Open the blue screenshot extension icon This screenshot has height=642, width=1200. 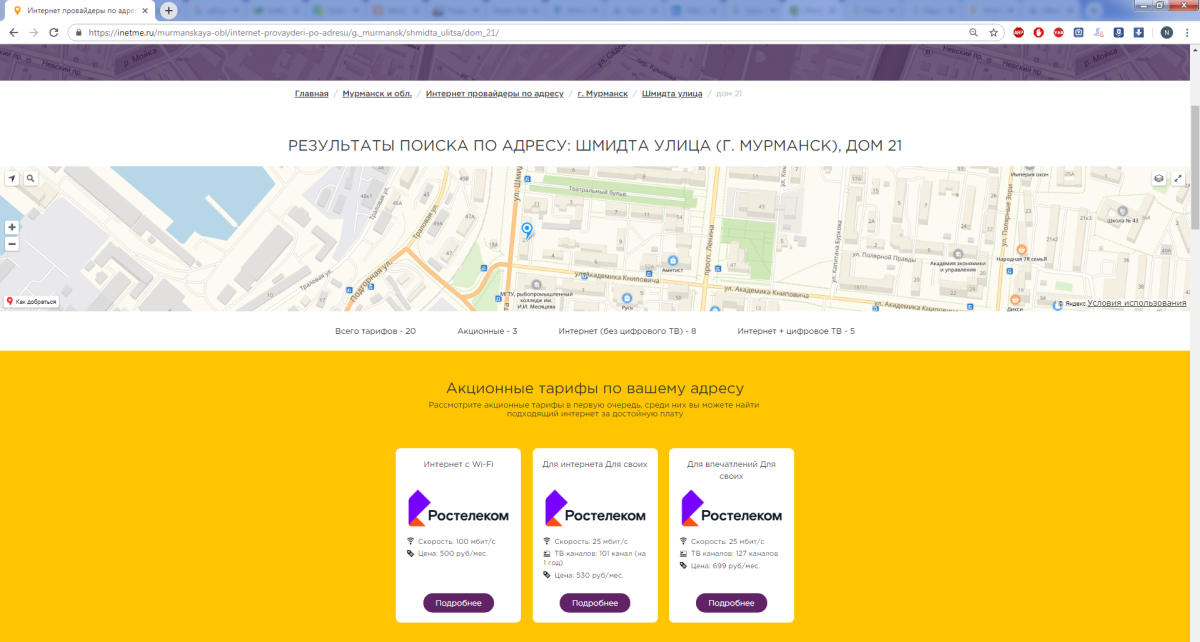click(1078, 32)
